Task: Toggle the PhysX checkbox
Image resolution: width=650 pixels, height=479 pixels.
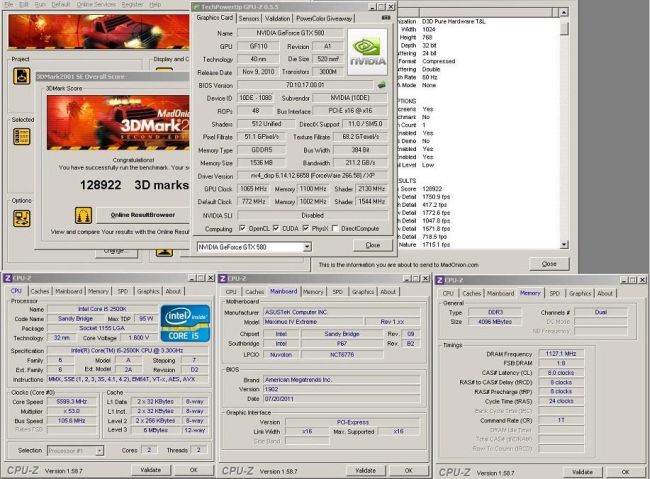Action: pyautogui.click(x=306, y=229)
